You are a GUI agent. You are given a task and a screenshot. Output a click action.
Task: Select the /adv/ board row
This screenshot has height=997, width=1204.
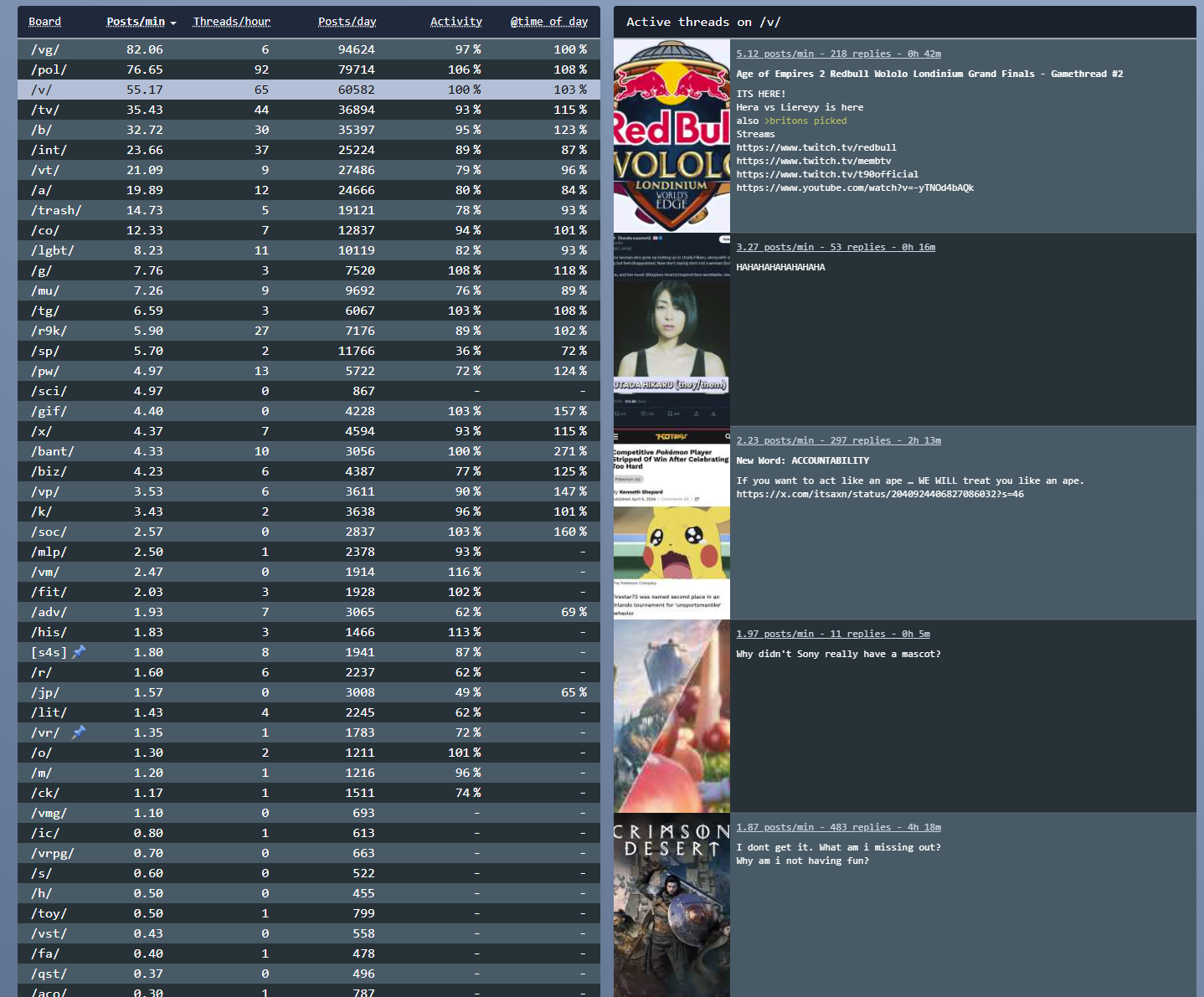pyautogui.click(x=309, y=612)
